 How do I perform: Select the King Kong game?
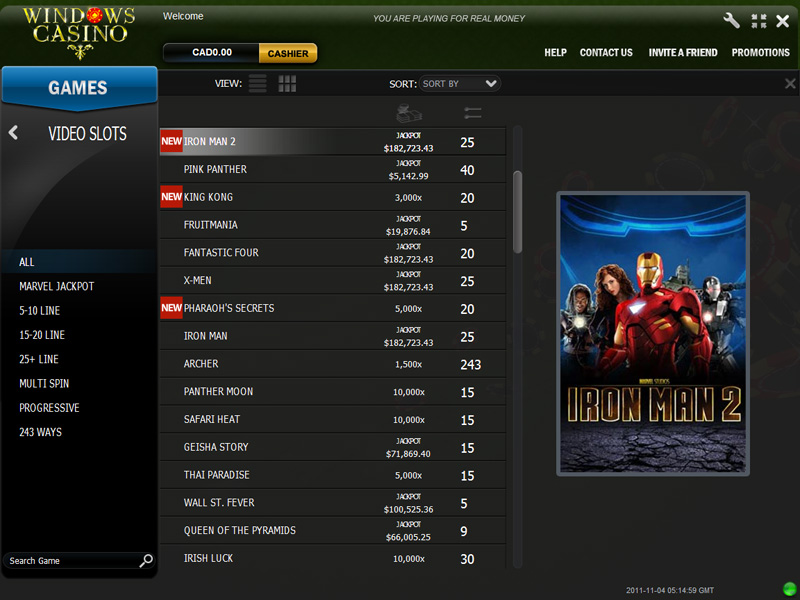[333, 197]
